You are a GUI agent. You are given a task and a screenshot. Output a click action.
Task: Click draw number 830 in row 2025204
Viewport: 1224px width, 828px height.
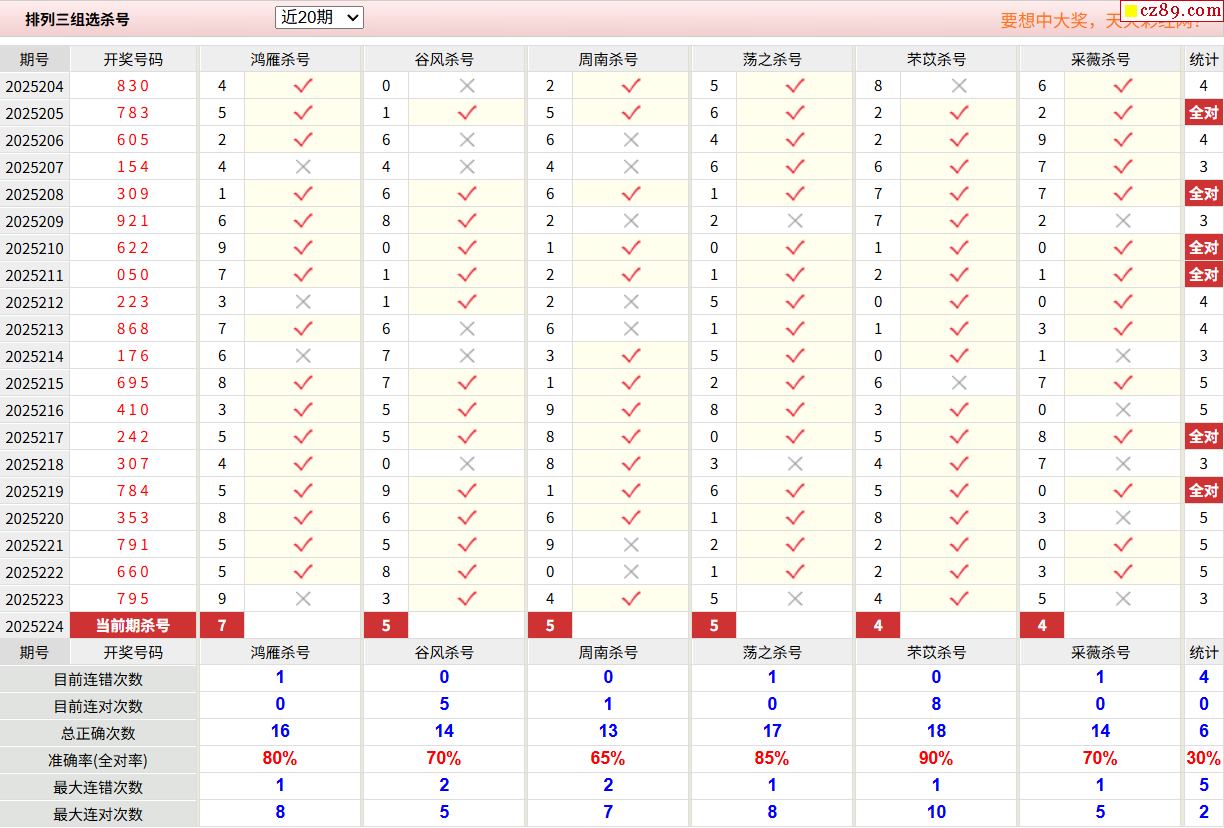click(x=133, y=86)
